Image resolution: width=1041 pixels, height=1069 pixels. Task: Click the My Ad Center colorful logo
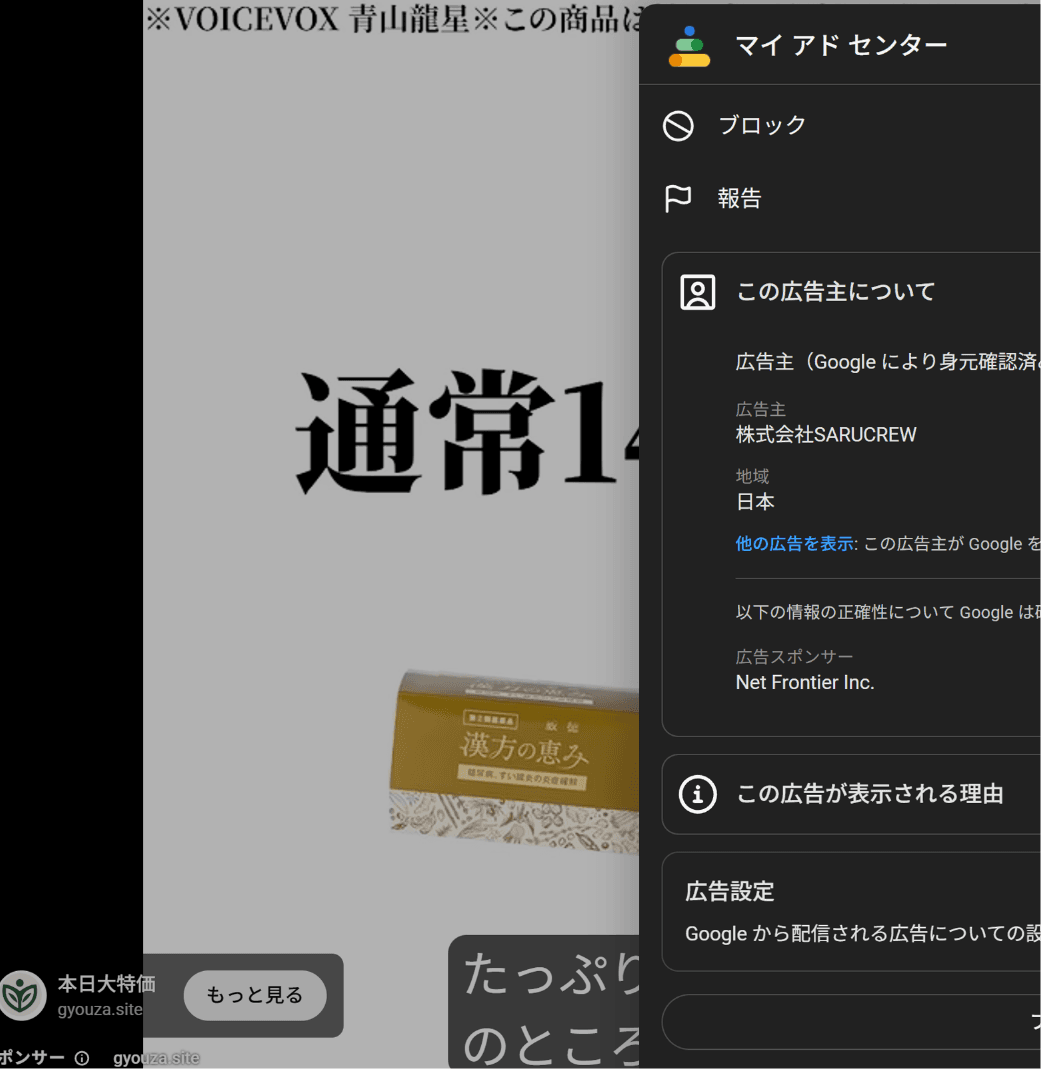[689, 46]
